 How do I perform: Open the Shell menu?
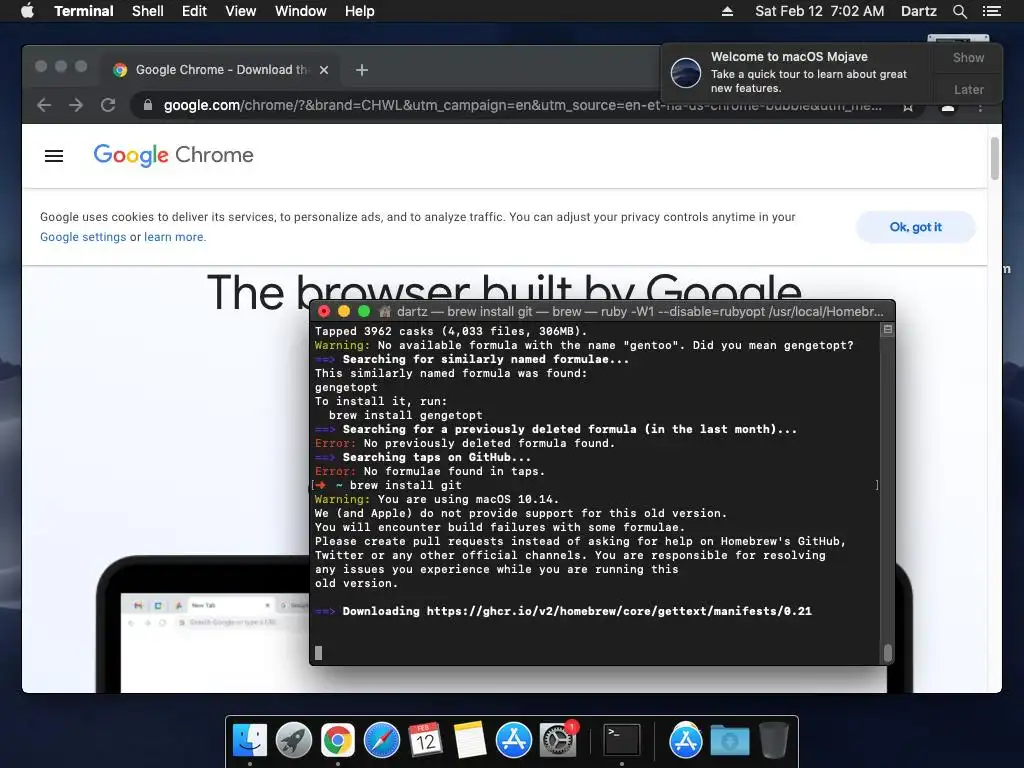[x=148, y=11]
